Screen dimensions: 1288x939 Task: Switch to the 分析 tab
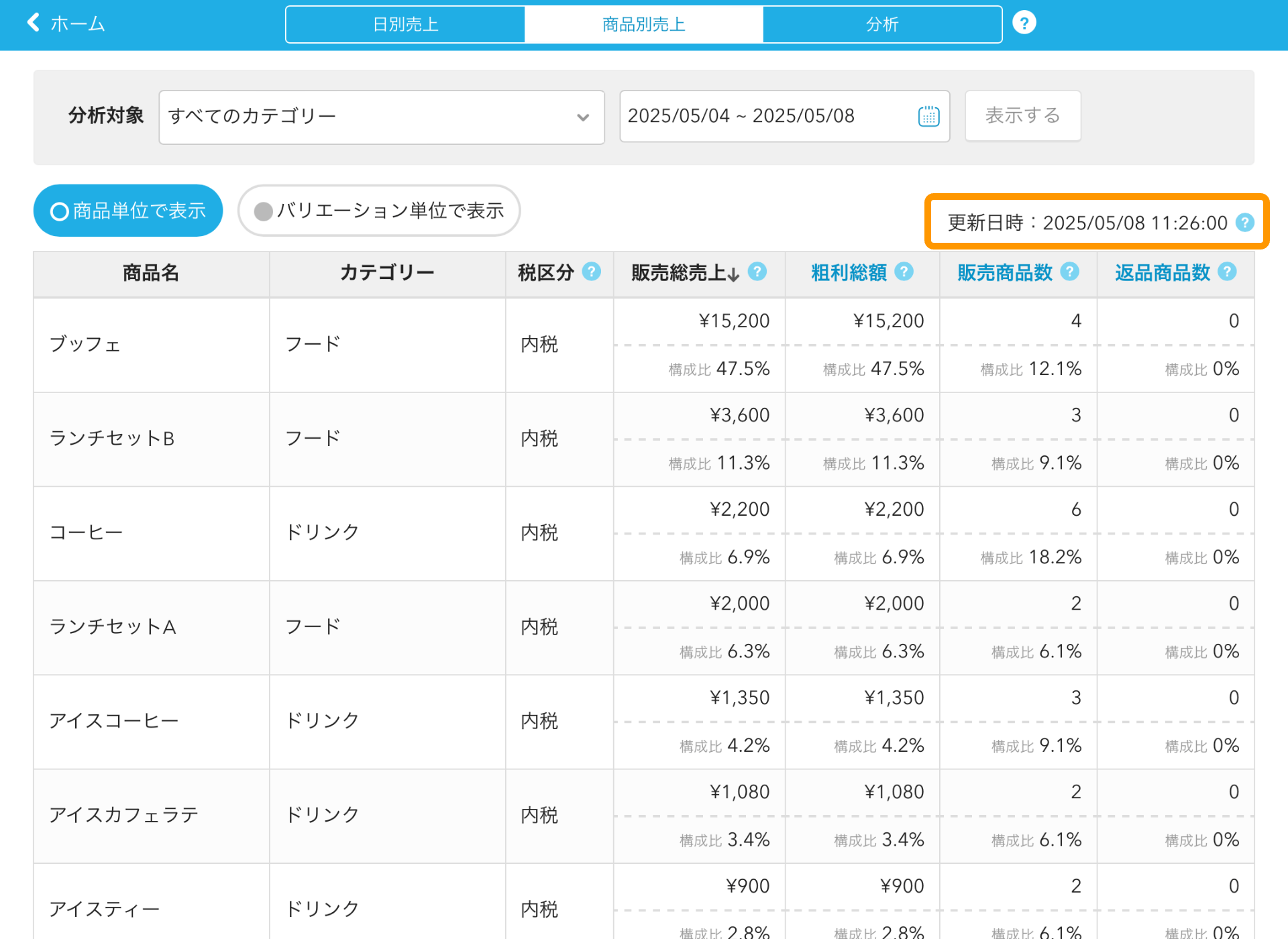pyautogui.click(x=881, y=25)
